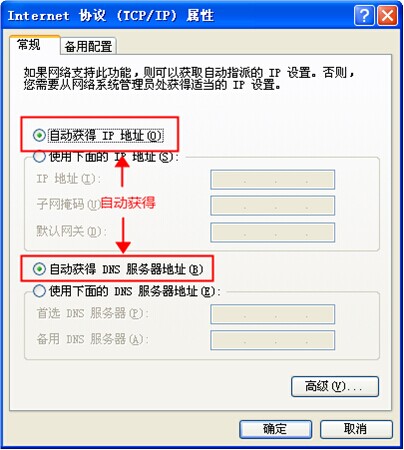Click the dialog title bar text

[x=110, y=16]
